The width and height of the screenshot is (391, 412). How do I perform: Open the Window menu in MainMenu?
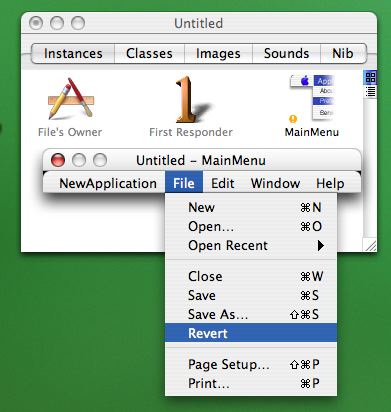pyautogui.click(x=275, y=183)
